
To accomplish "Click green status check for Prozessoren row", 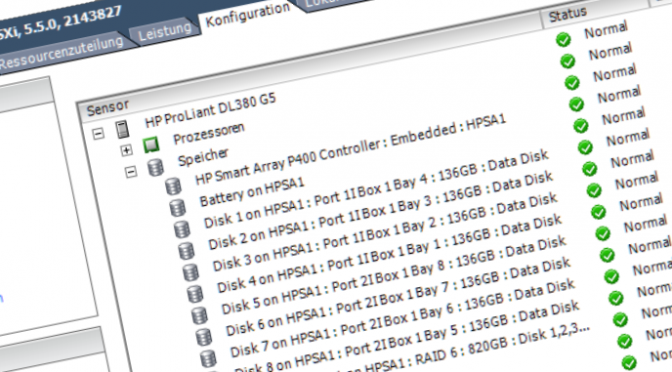I will coord(567,61).
